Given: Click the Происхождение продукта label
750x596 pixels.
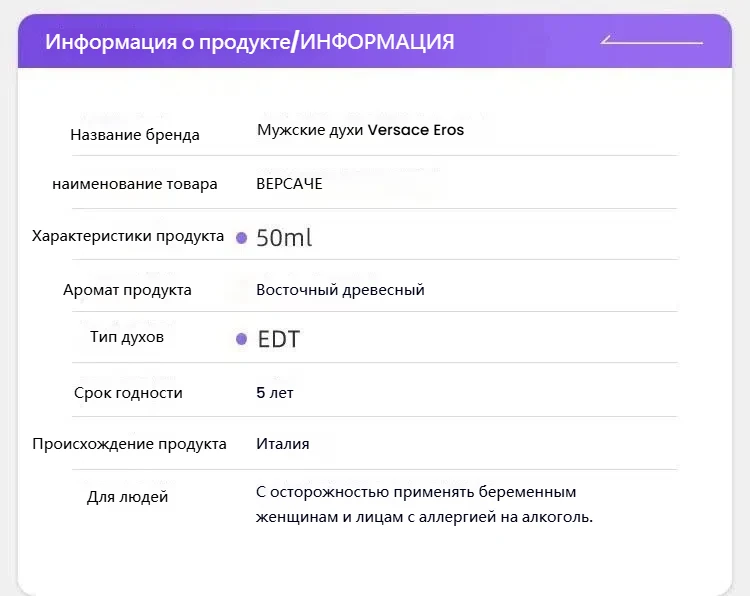Looking at the screenshot, I should (129, 444).
